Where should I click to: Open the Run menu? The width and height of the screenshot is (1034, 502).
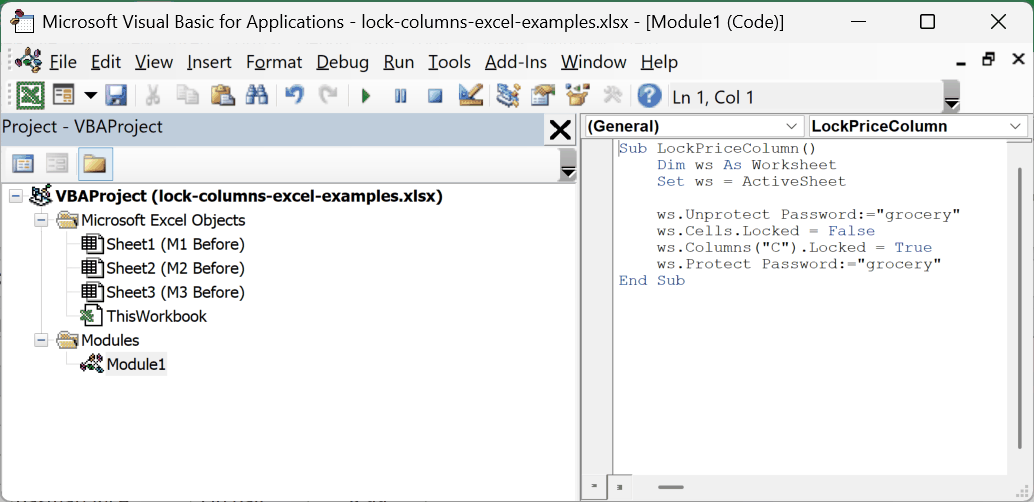(x=398, y=62)
